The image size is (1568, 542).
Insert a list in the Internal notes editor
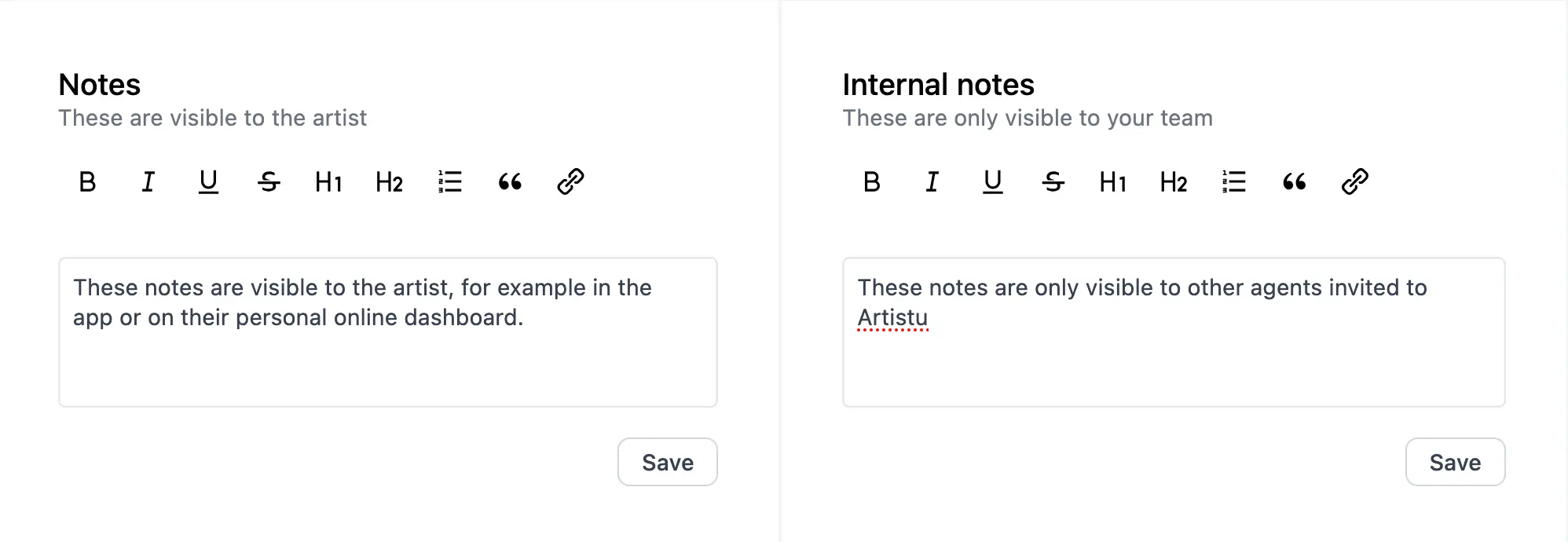[1234, 182]
